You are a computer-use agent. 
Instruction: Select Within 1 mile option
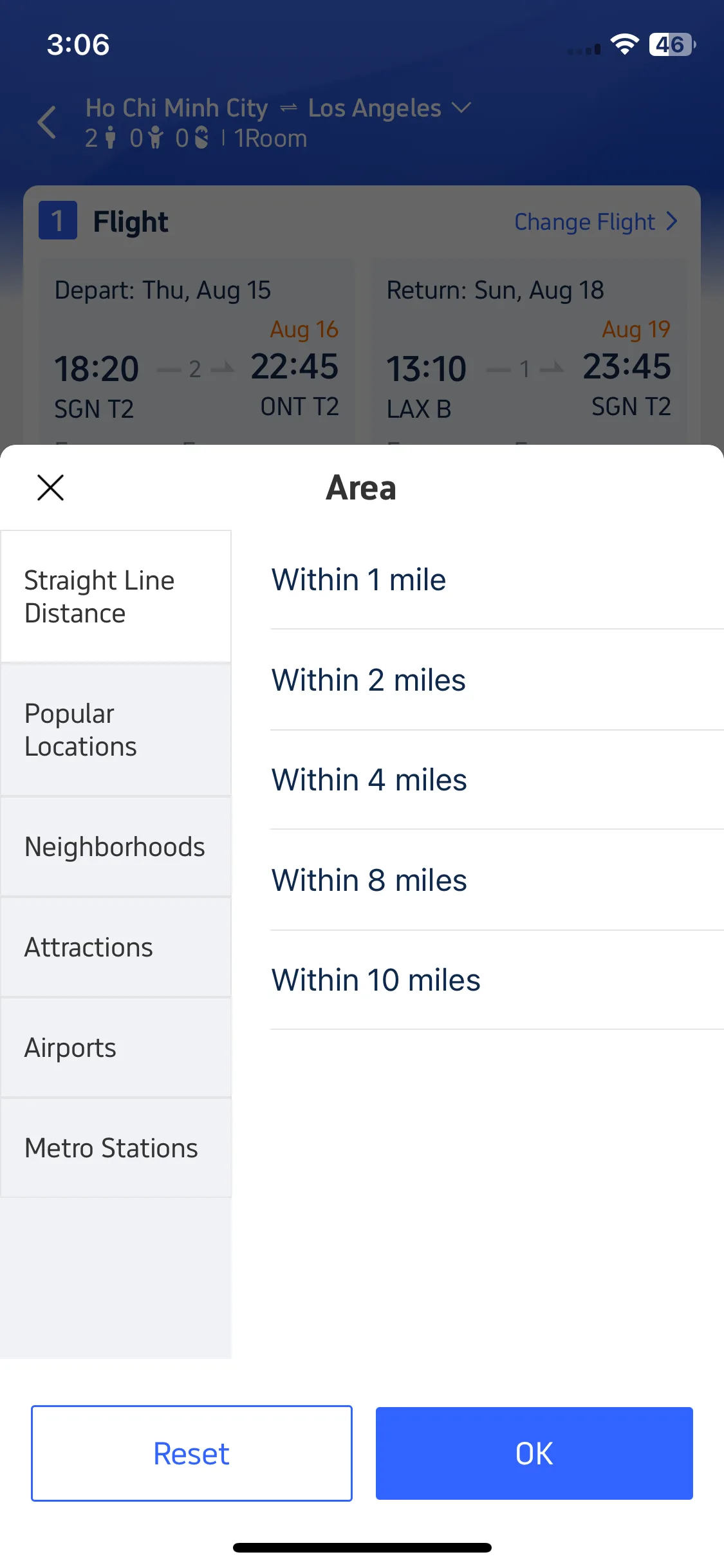pos(497,579)
